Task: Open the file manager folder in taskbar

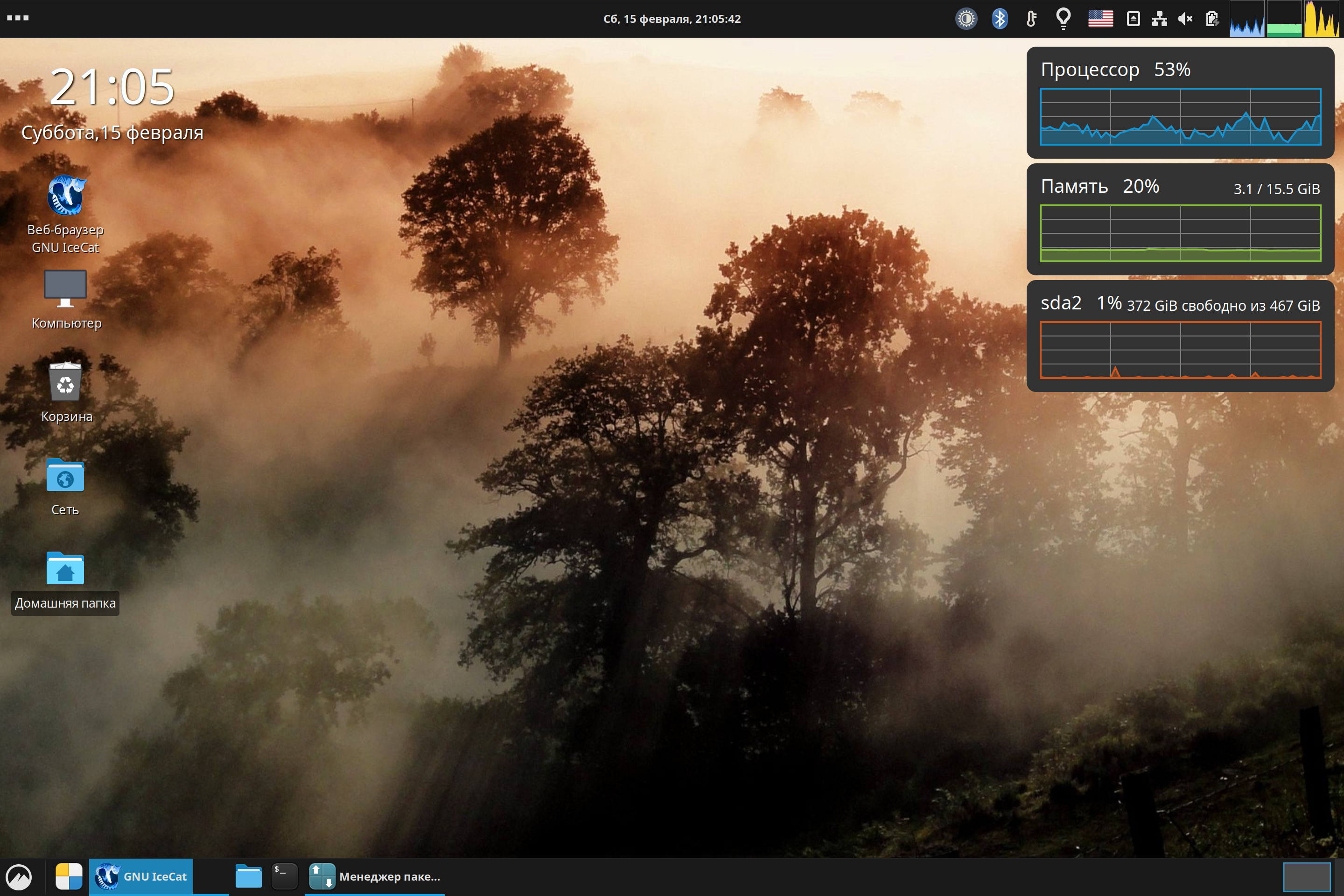Action: pos(249,876)
